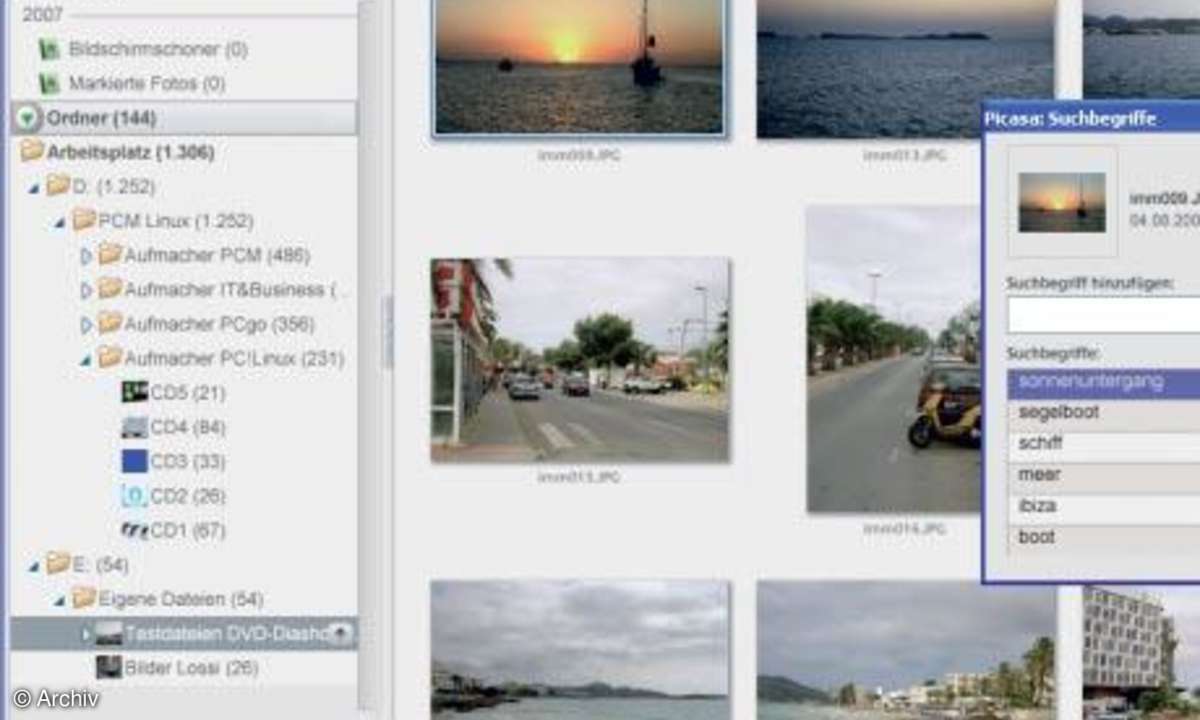Click the Bildschirmschoner album icon
This screenshot has height=720, width=1200.
tap(49, 49)
